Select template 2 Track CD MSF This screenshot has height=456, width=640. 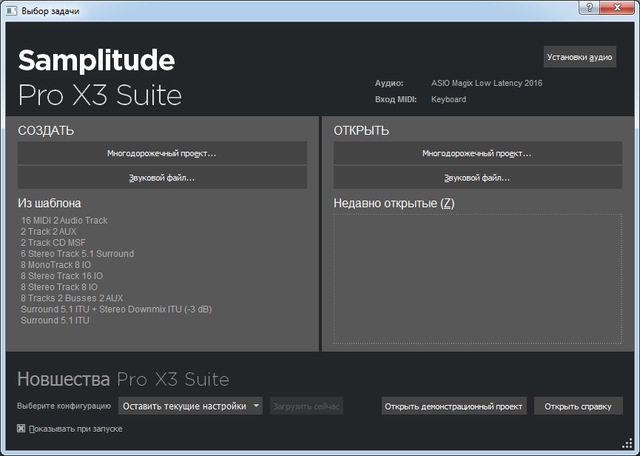tap(53, 242)
